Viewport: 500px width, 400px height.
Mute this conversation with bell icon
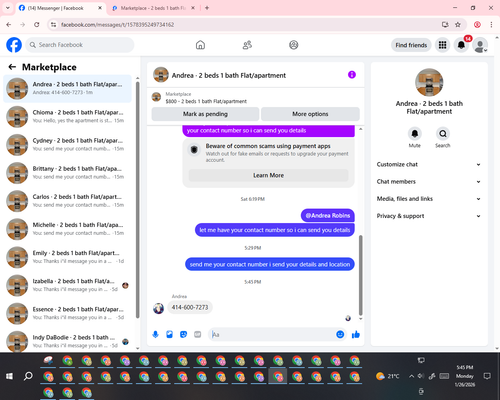pos(415,134)
